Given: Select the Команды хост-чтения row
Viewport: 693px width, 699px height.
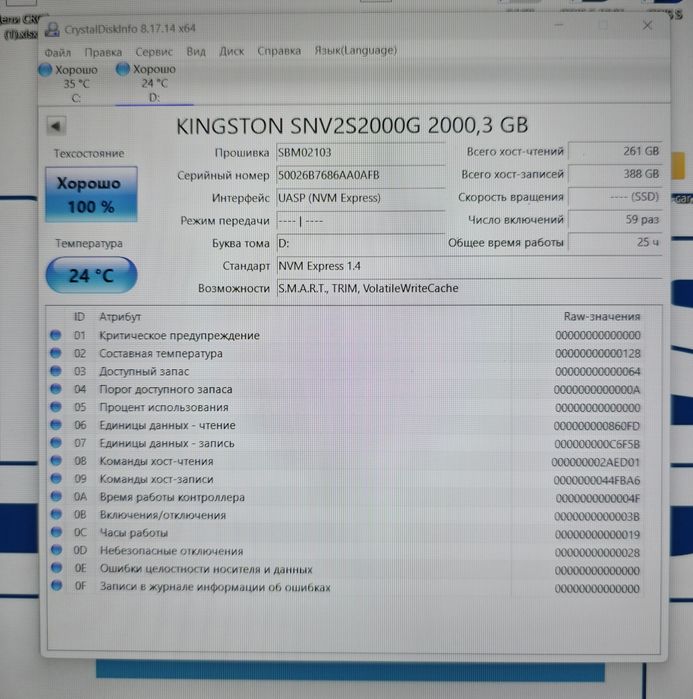Looking at the screenshot, I should [346, 461].
